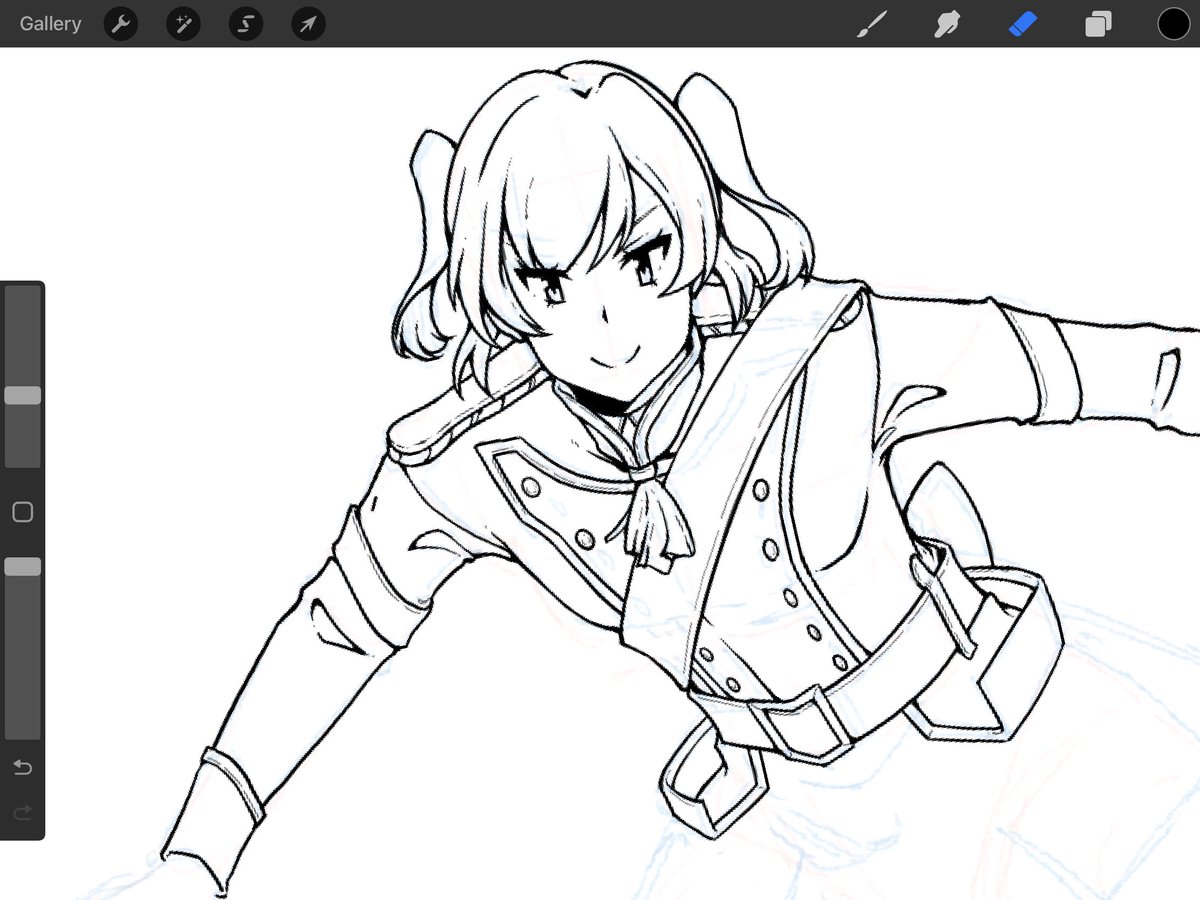Activate the Selection tool
Viewport: 1200px width, 900px height.
point(246,24)
